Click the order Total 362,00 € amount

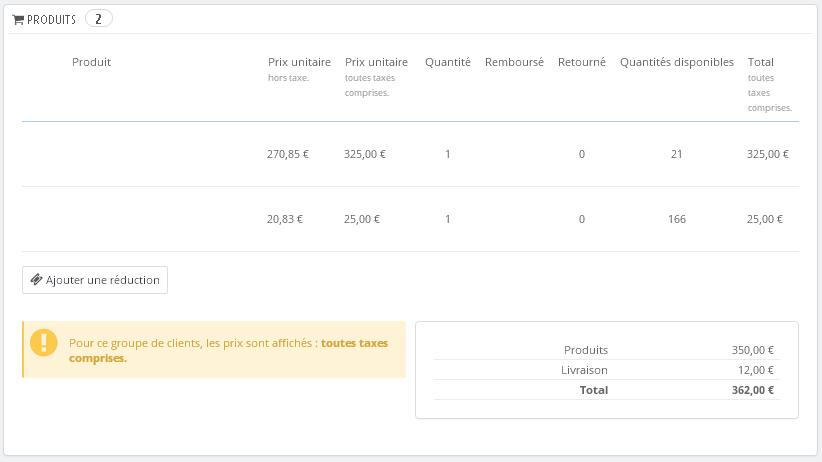753,390
